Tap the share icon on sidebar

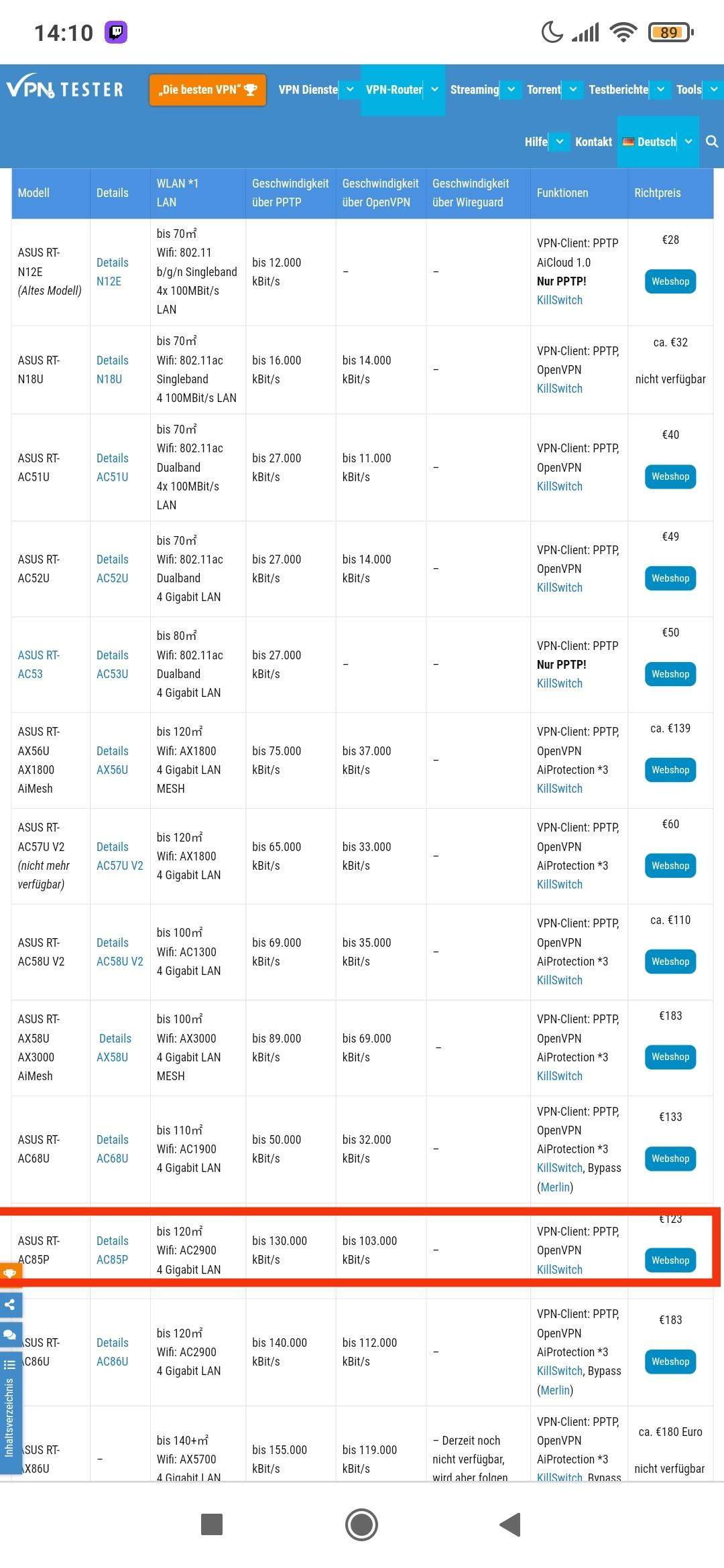pyautogui.click(x=10, y=1304)
